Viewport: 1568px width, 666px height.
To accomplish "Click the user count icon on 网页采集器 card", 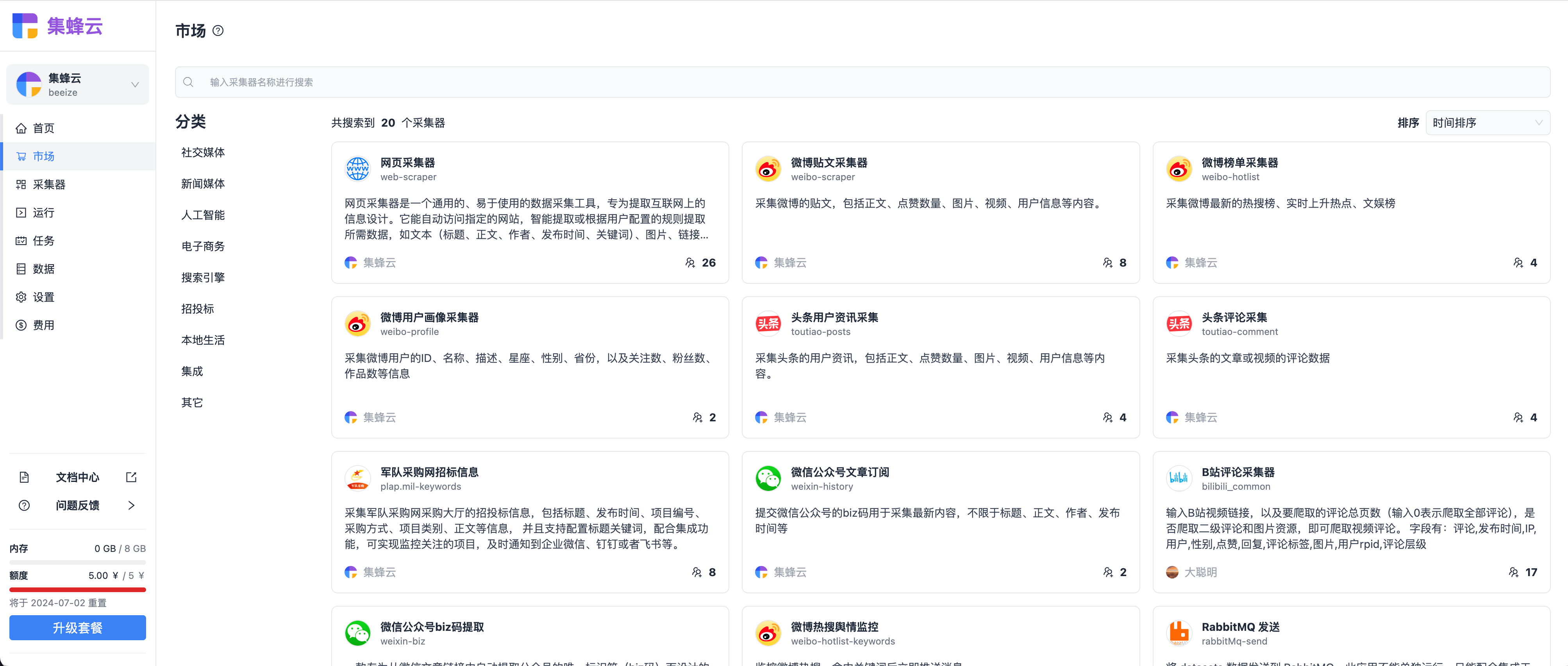I will click(x=689, y=263).
